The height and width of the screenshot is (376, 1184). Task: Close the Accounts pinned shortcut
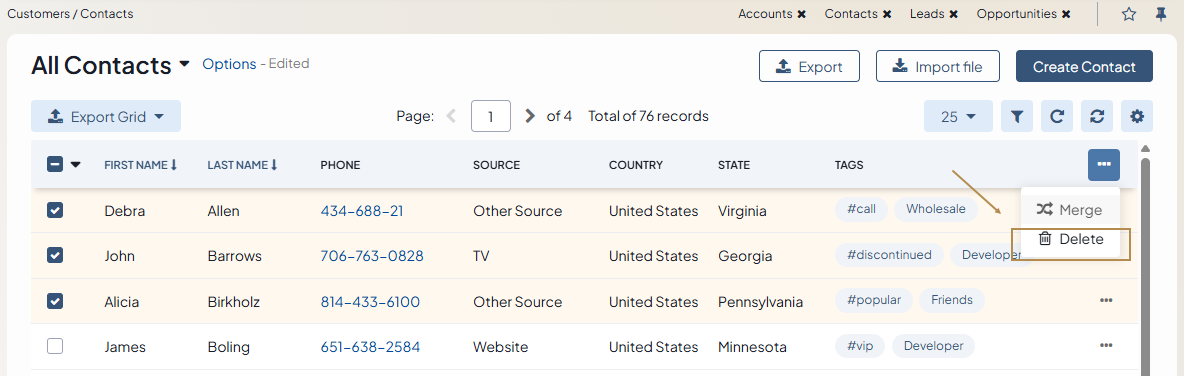coord(801,14)
